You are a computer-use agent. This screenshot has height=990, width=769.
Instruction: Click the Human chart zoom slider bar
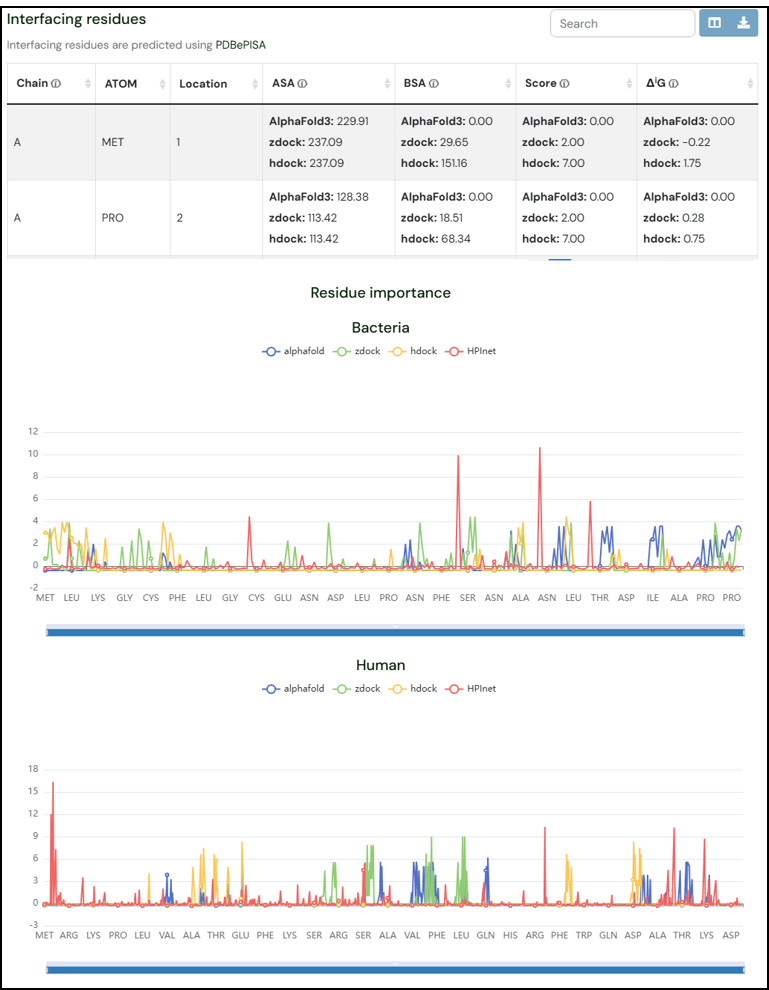396,969
